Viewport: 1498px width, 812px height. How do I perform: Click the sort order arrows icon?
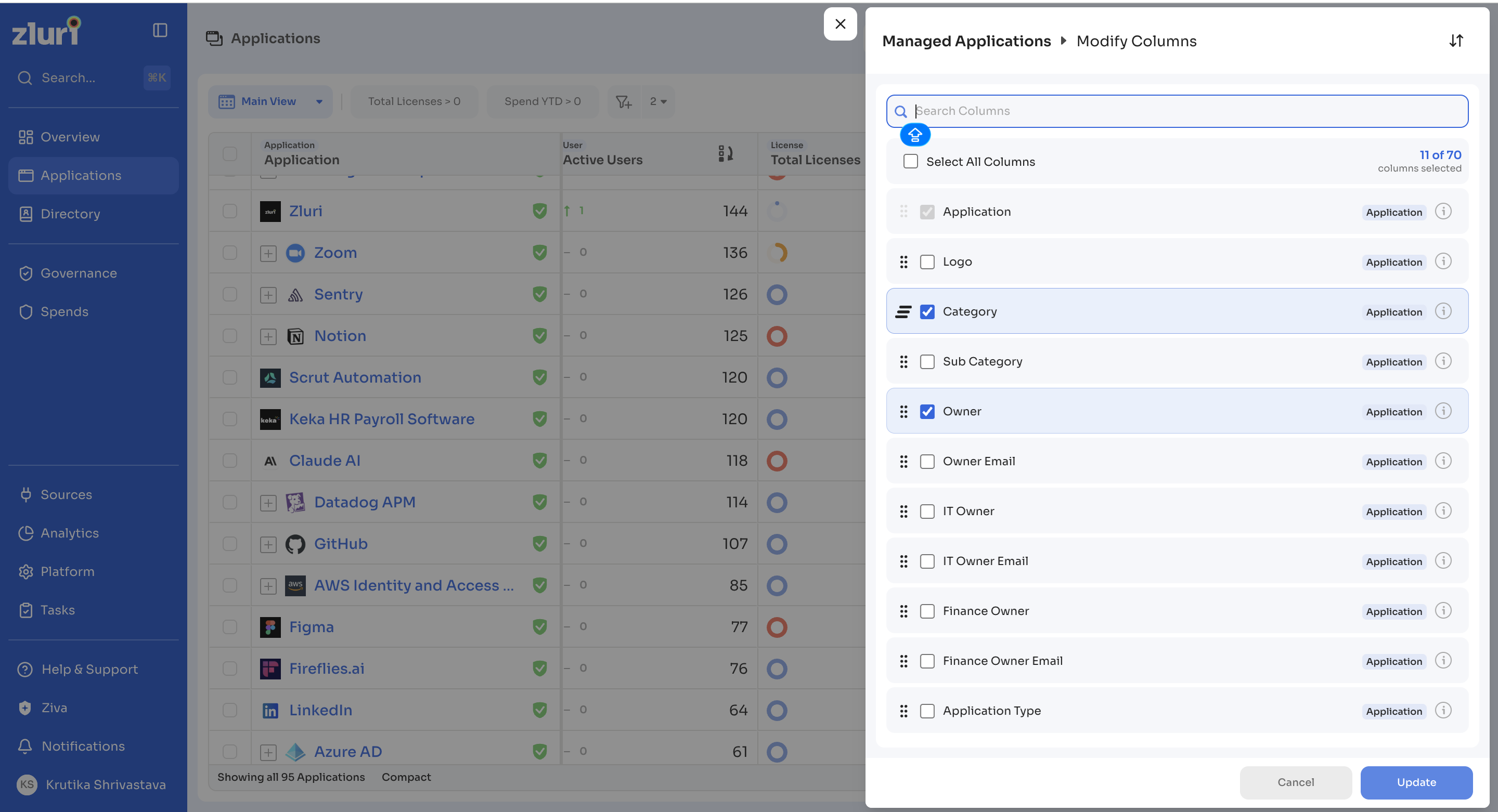coord(1455,41)
